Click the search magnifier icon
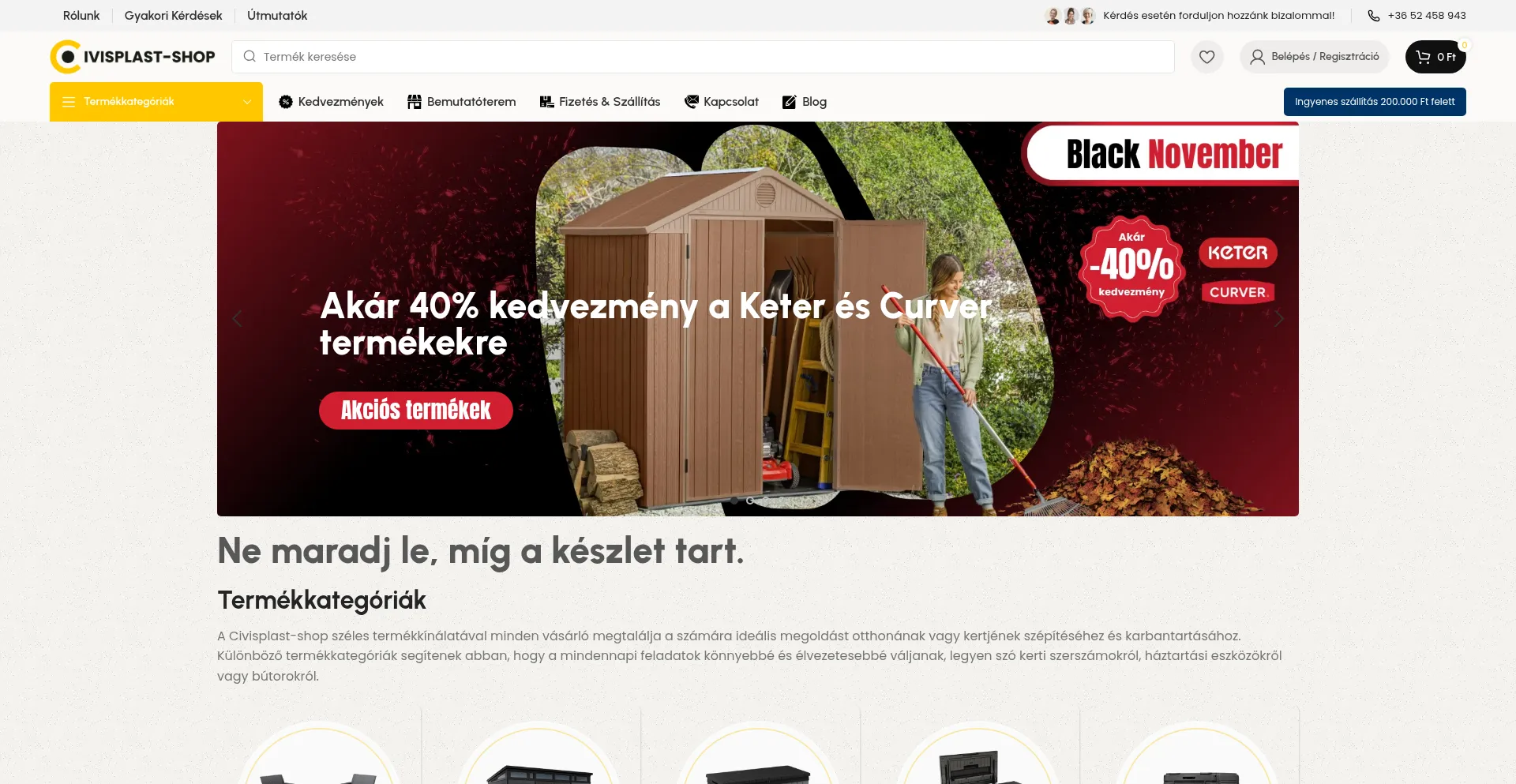1516x784 pixels. click(x=250, y=57)
